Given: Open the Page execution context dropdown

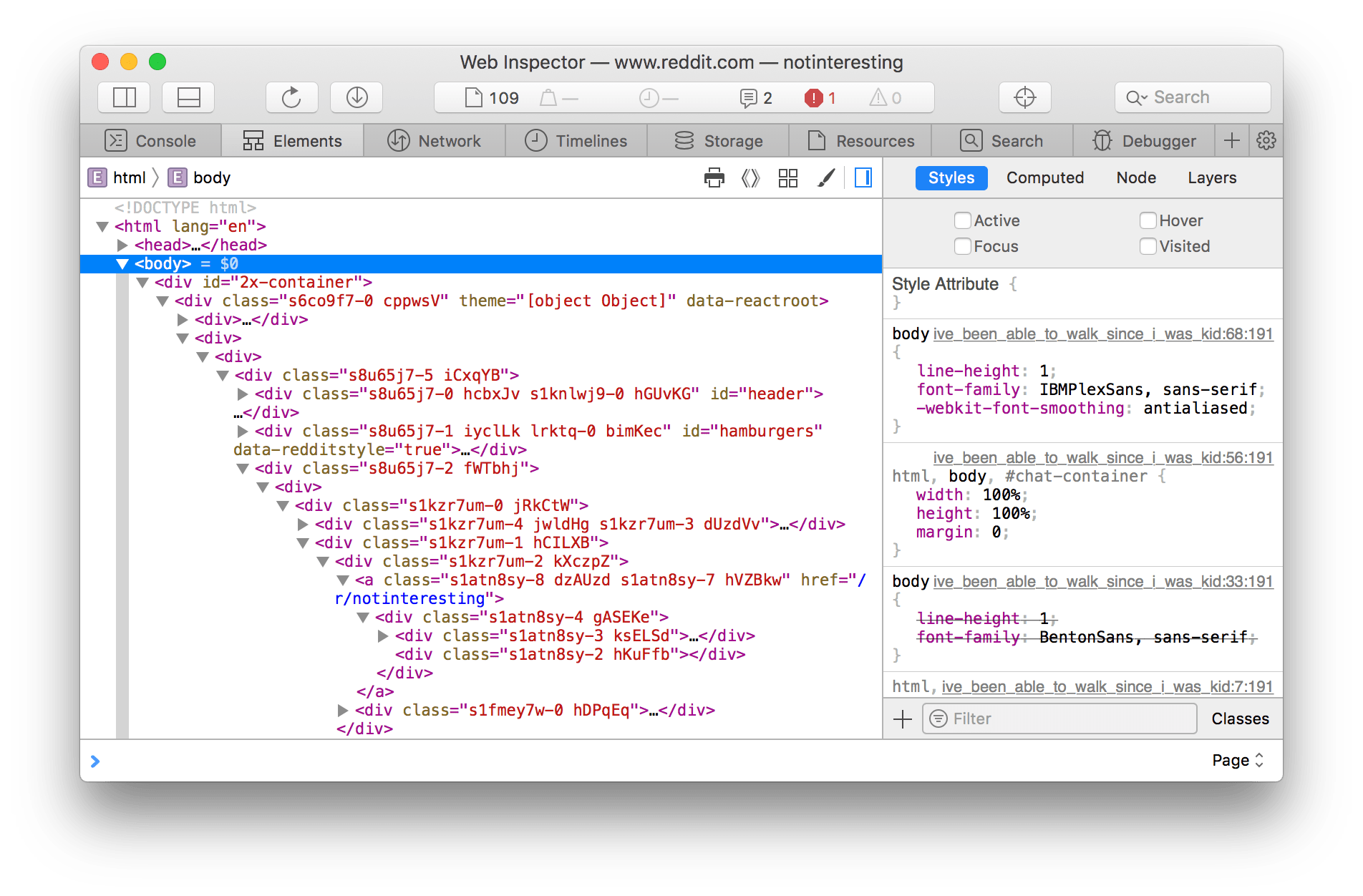Looking at the screenshot, I should coord(1238,760).
